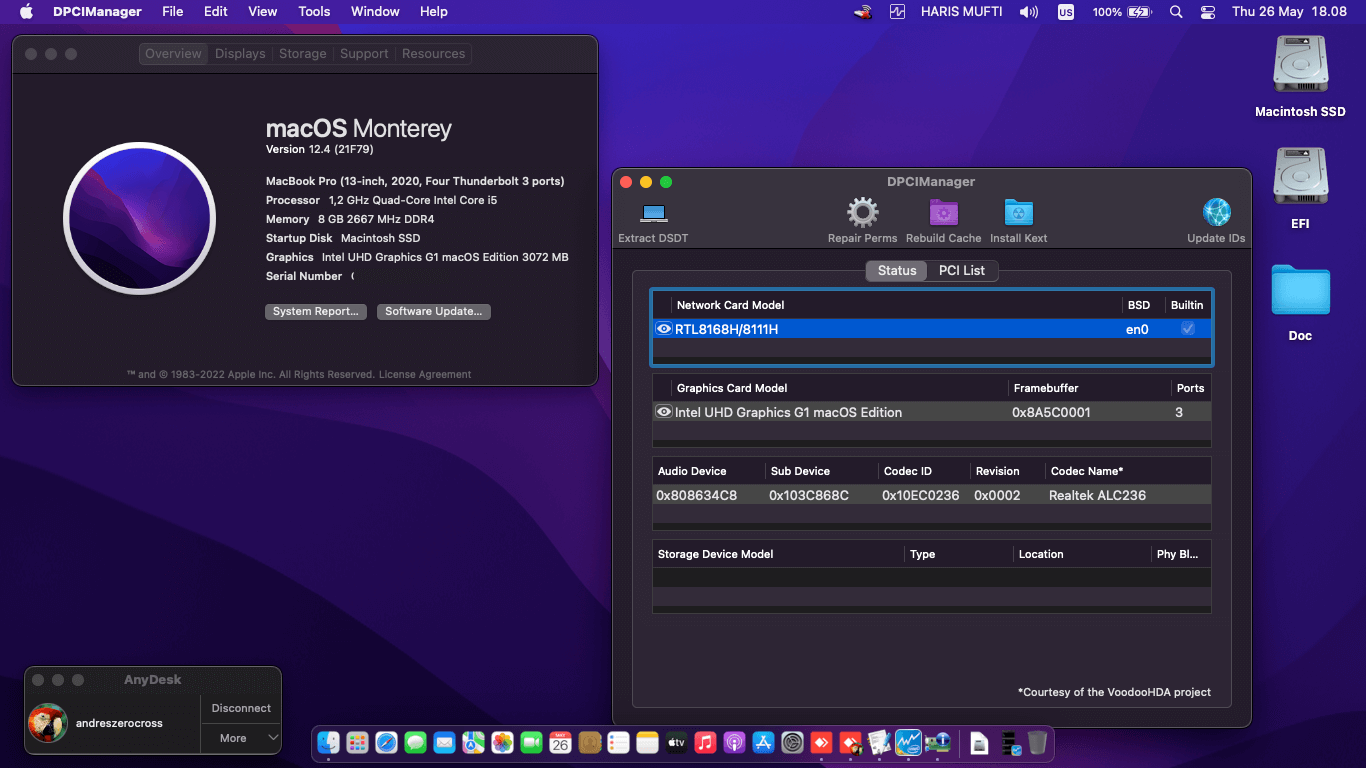
Task: Open the Messages app in the Dock
Action: pyautogui.click(x=415, y=742)
